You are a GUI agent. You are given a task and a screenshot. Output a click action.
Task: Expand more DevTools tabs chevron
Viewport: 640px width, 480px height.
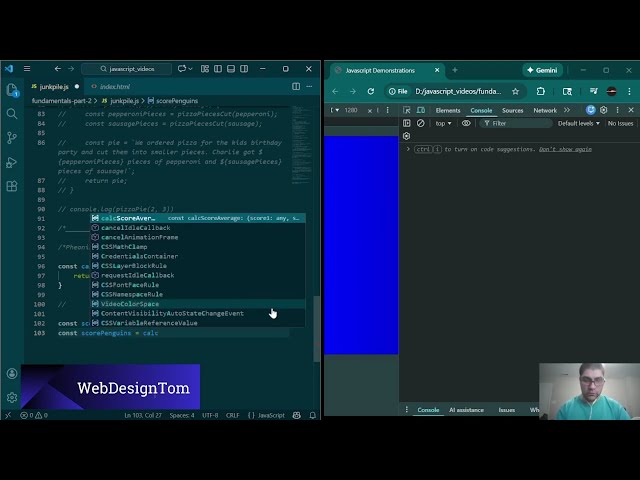click(x=567, y=110)
